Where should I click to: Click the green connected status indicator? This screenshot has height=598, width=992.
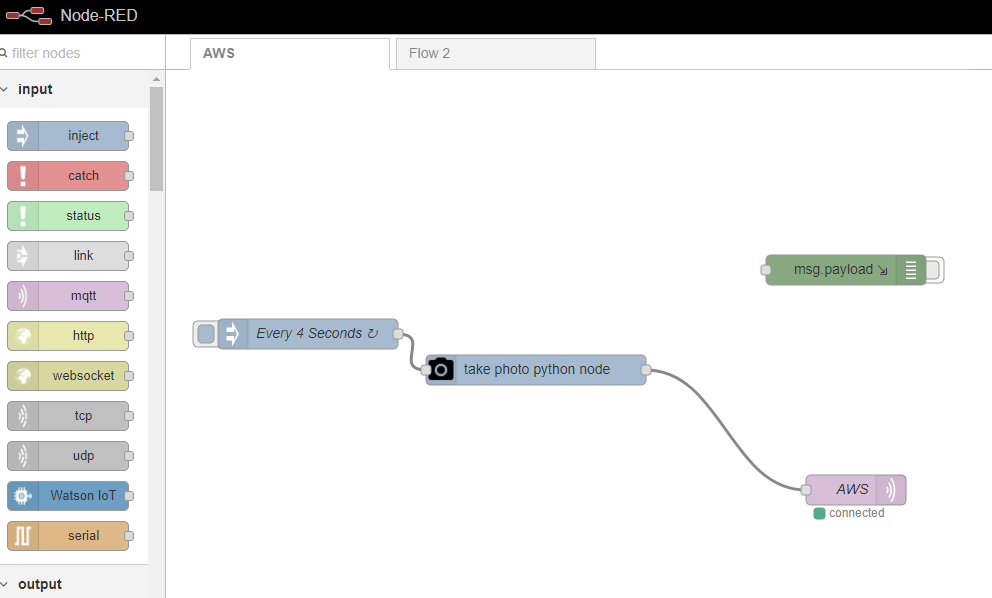point(819,513)
